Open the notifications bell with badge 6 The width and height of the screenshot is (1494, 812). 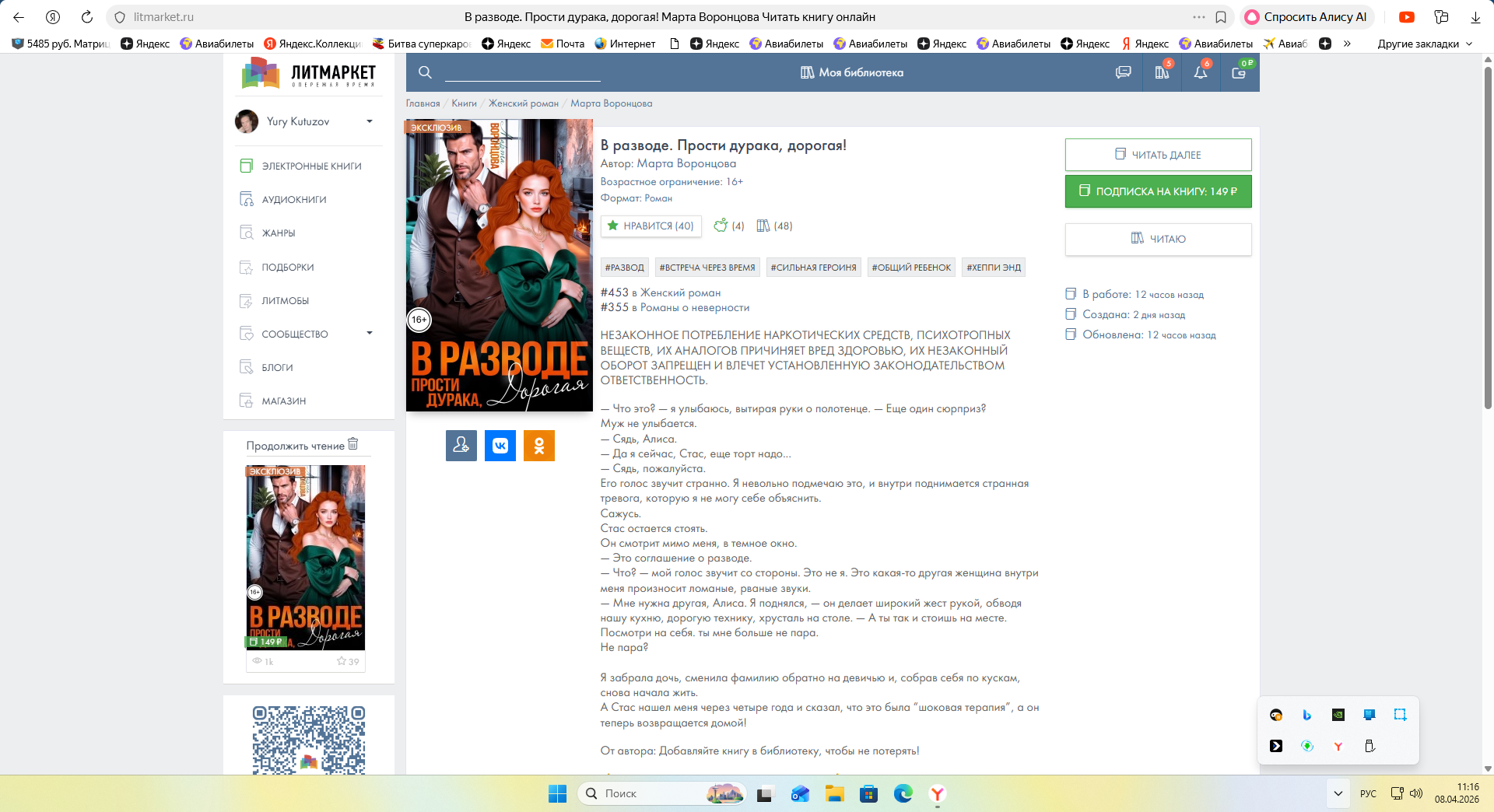[x=1201, y=72]
